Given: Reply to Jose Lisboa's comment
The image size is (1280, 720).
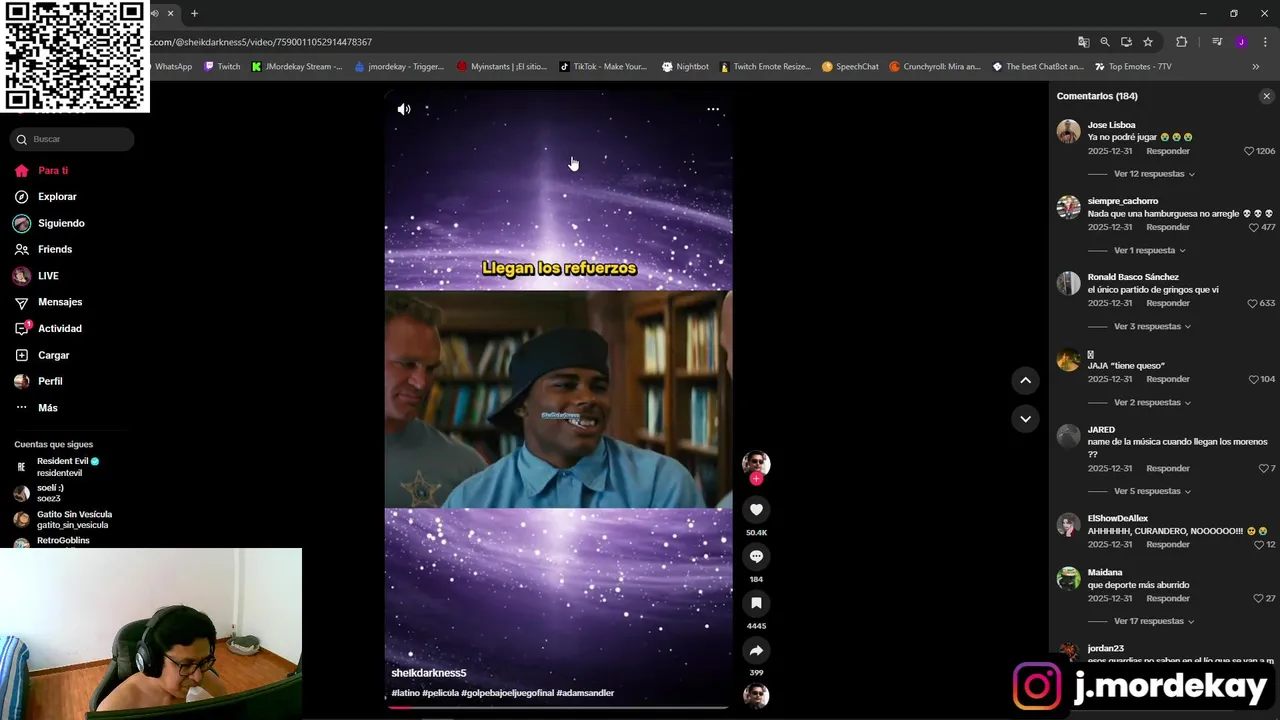Looking at the screenshot, I should pos(1168,151).
